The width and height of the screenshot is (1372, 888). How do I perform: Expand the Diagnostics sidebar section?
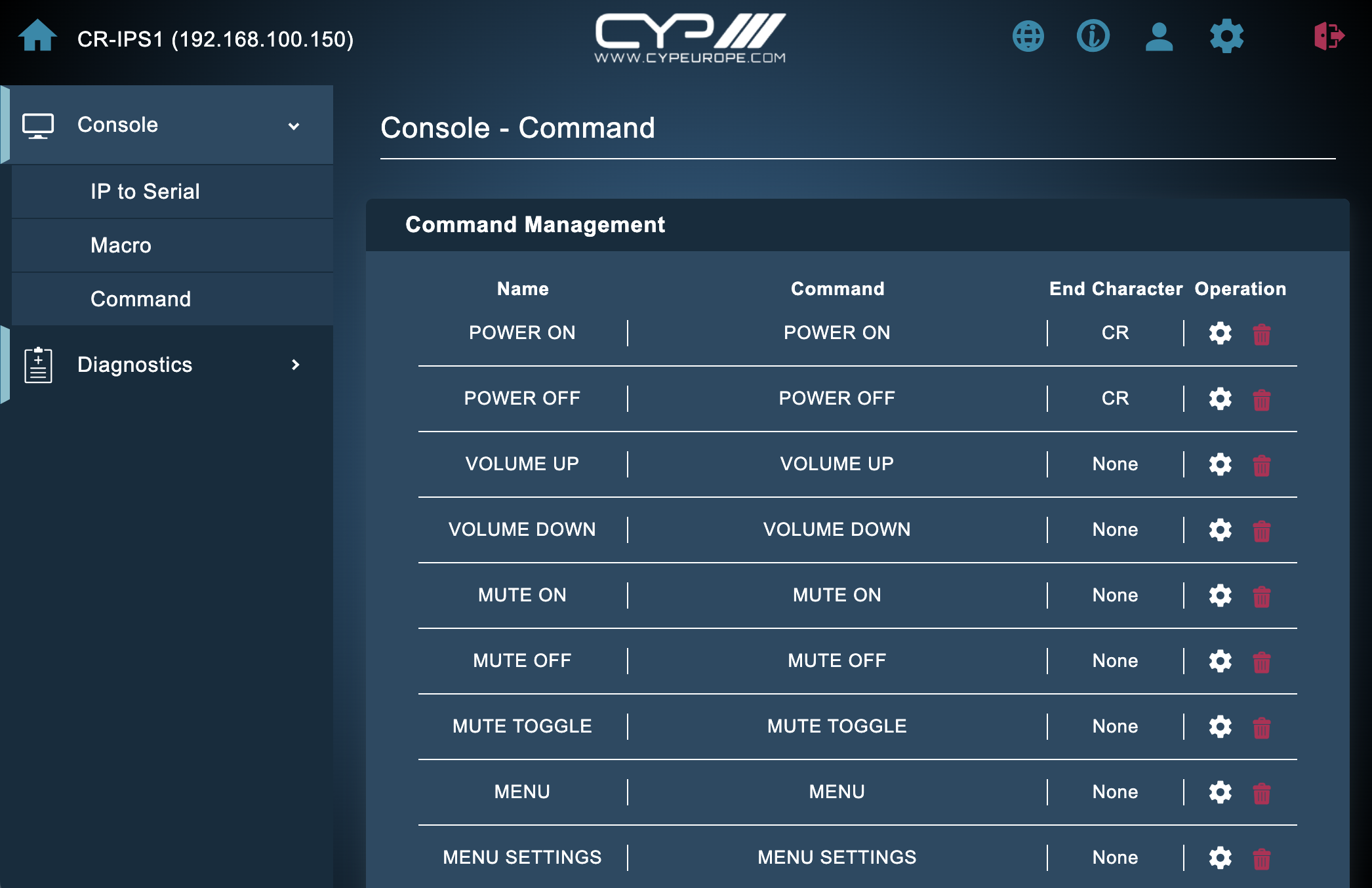click(134, 365)
